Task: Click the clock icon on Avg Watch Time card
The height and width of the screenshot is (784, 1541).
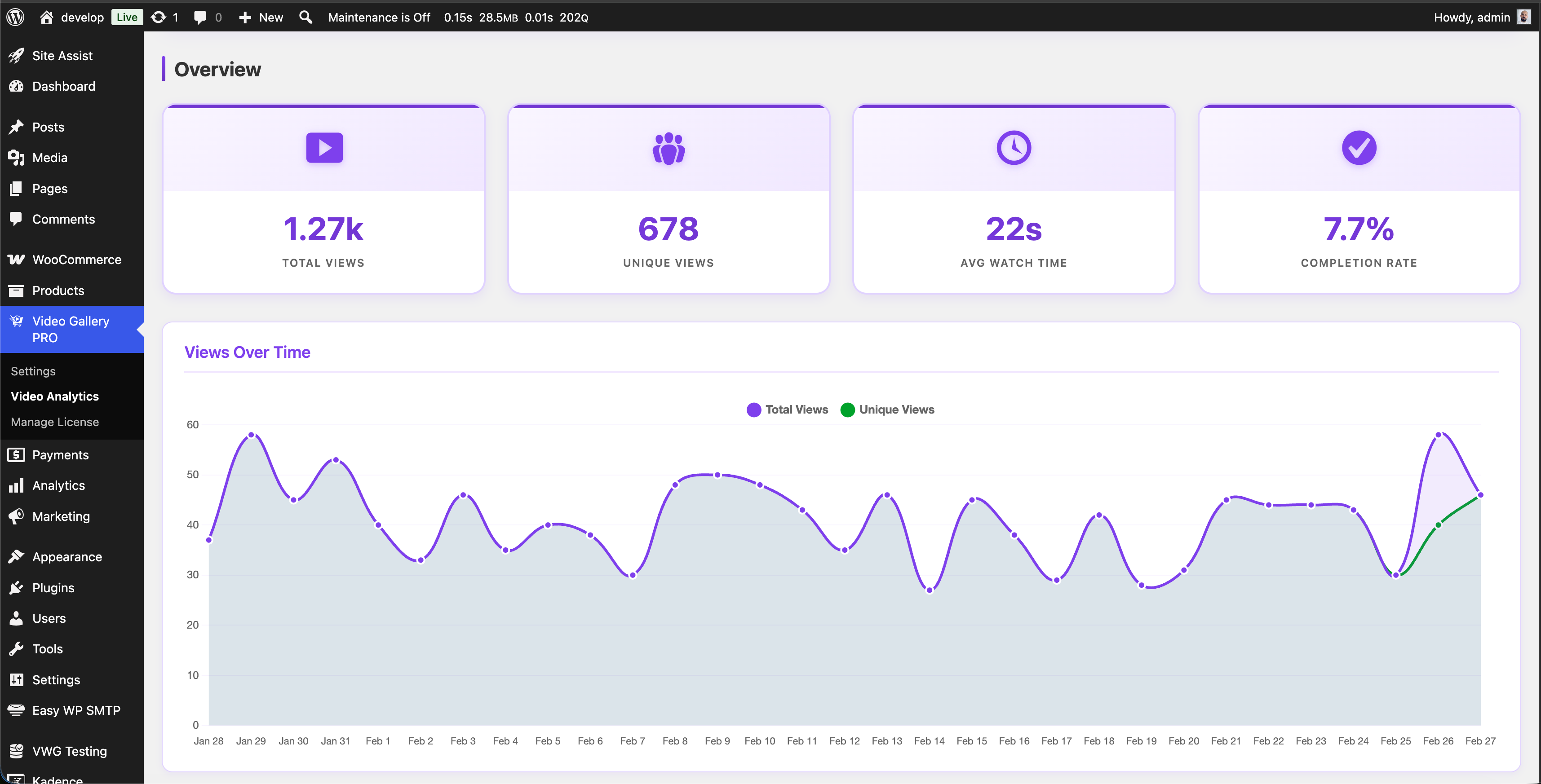Action: [1014, 147]
